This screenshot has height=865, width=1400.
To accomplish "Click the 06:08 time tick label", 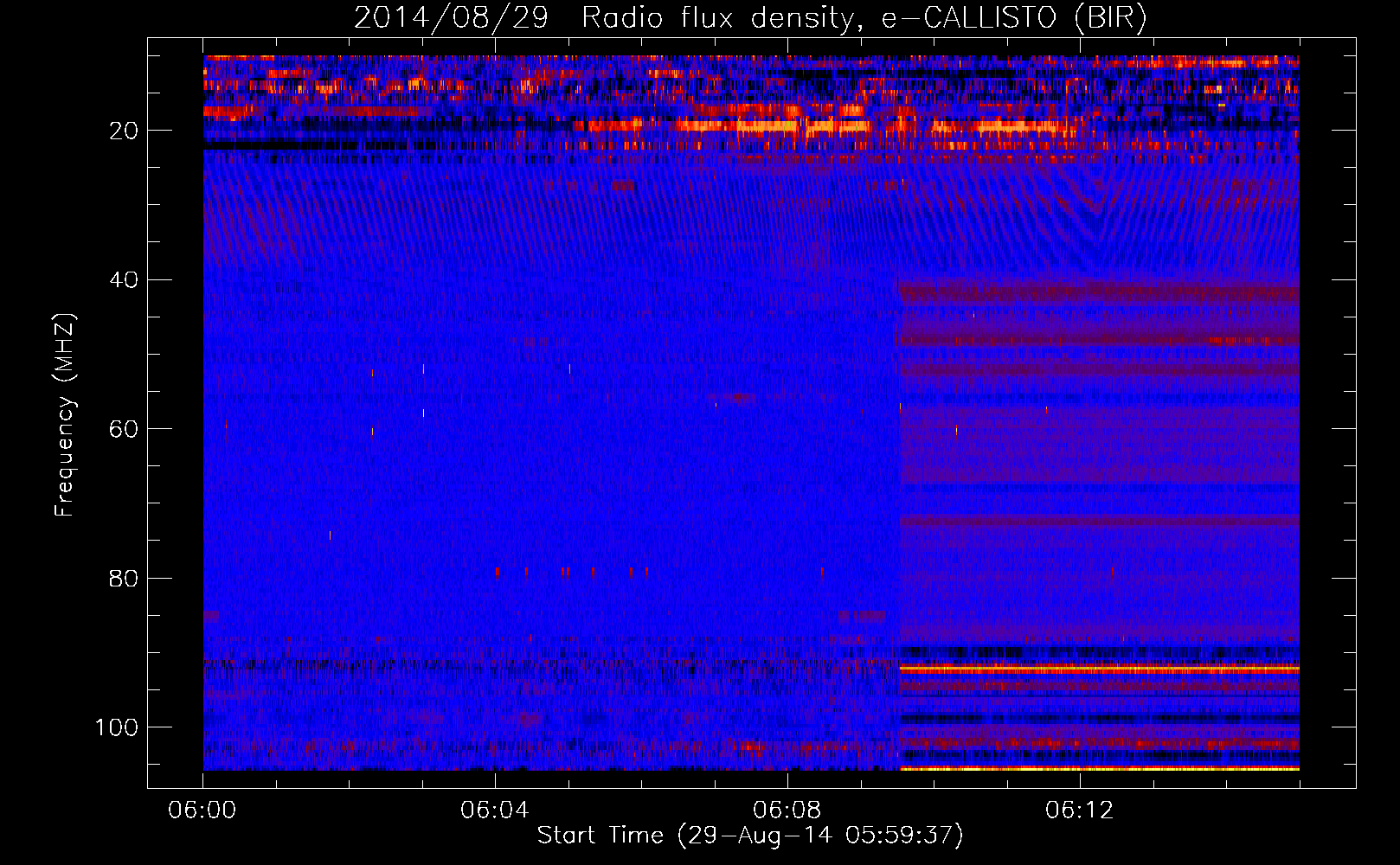I will [787, 811].
